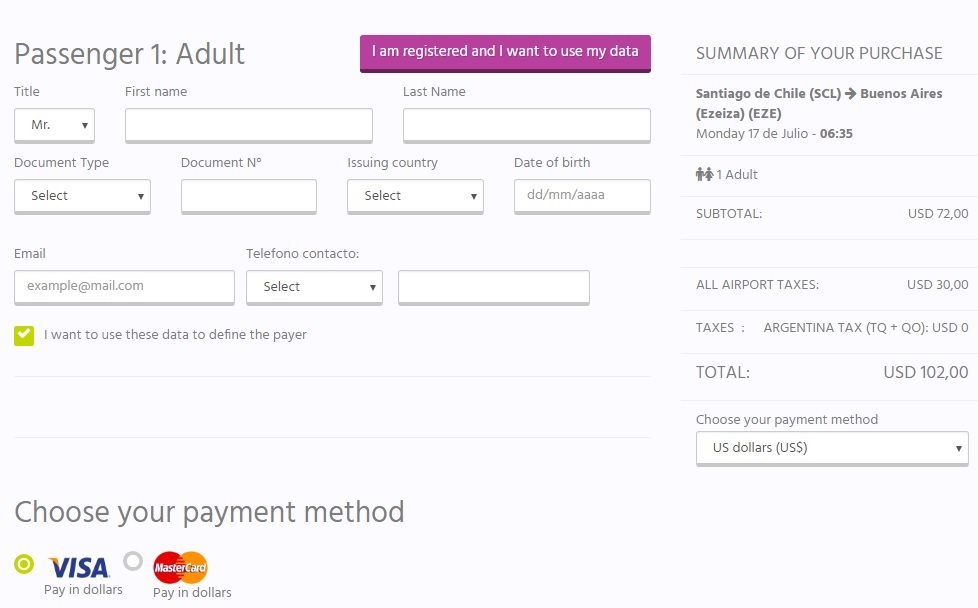978x608 pixels.
Task: Click the MasterCard logo
Action: coord(180,567)
